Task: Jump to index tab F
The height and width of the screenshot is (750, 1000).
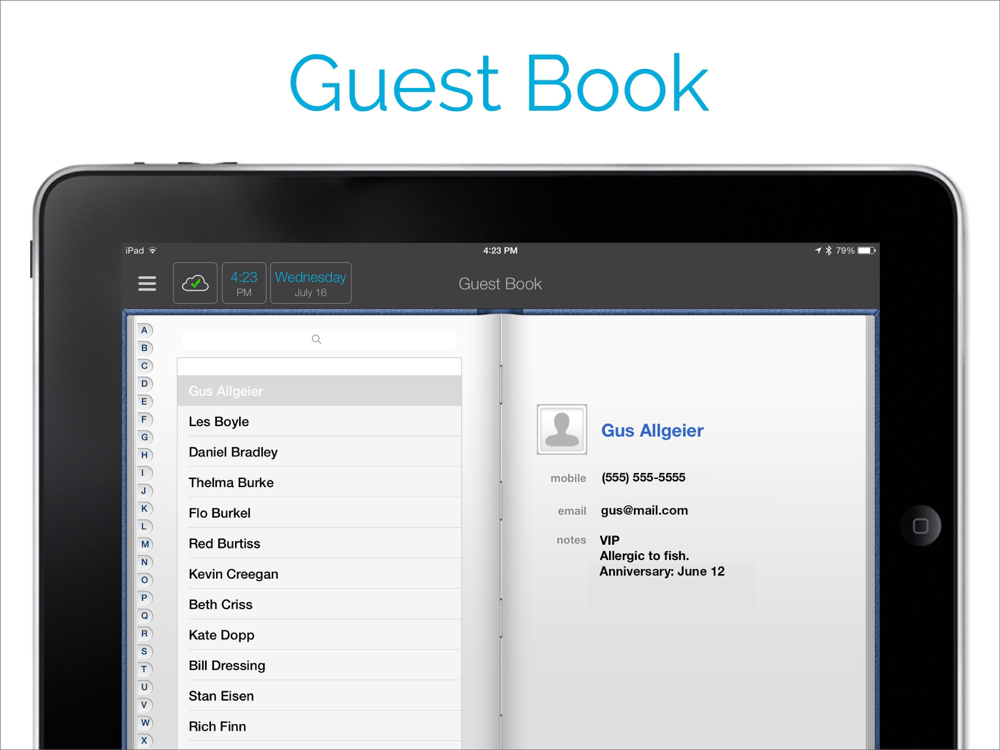Action: [x=145, y=419]
